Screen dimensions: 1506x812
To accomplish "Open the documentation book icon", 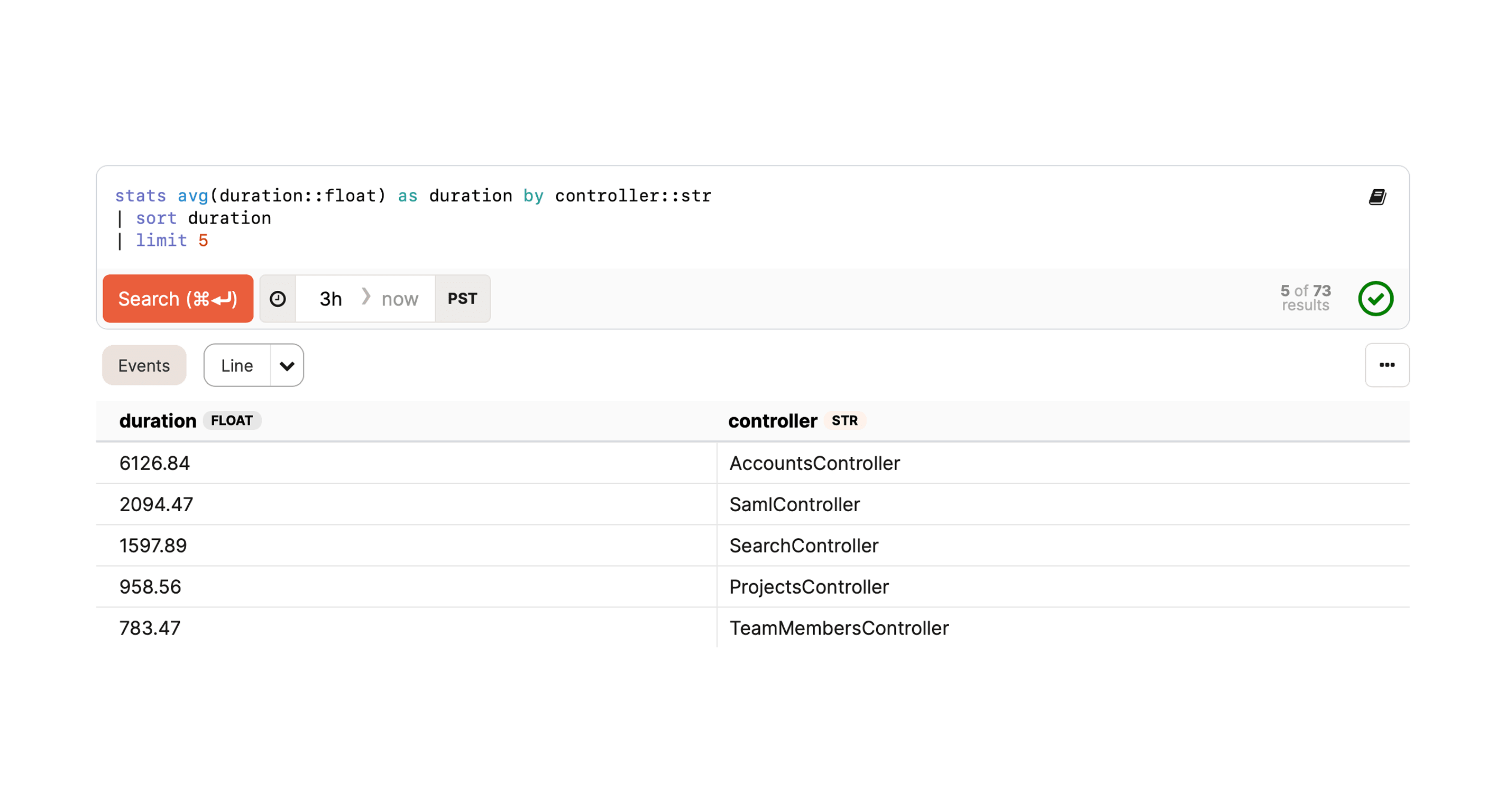I will (x=1377, y=197).
